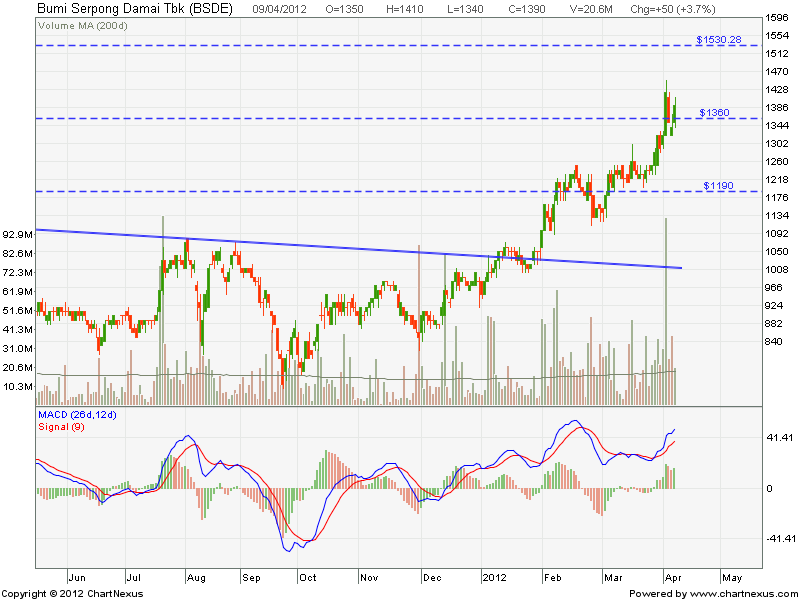Click the Feb month label on time axis

coord(553,578)
